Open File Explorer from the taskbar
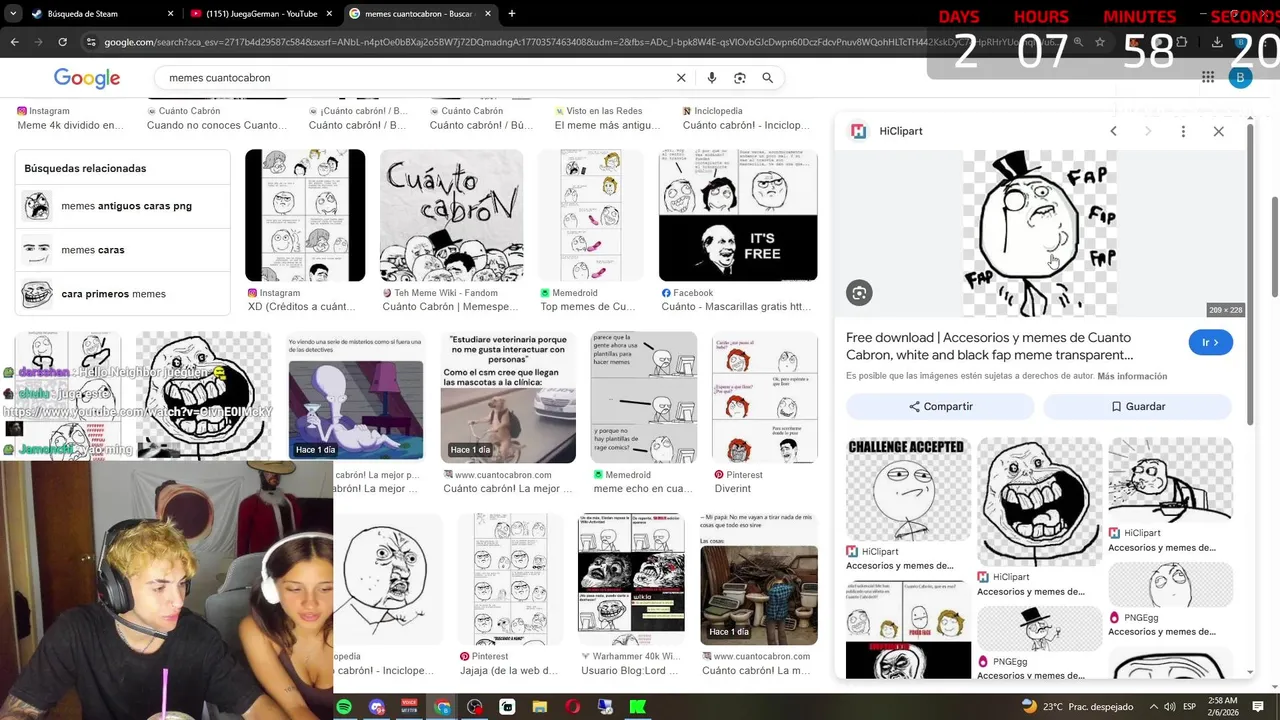 point(540,707)
